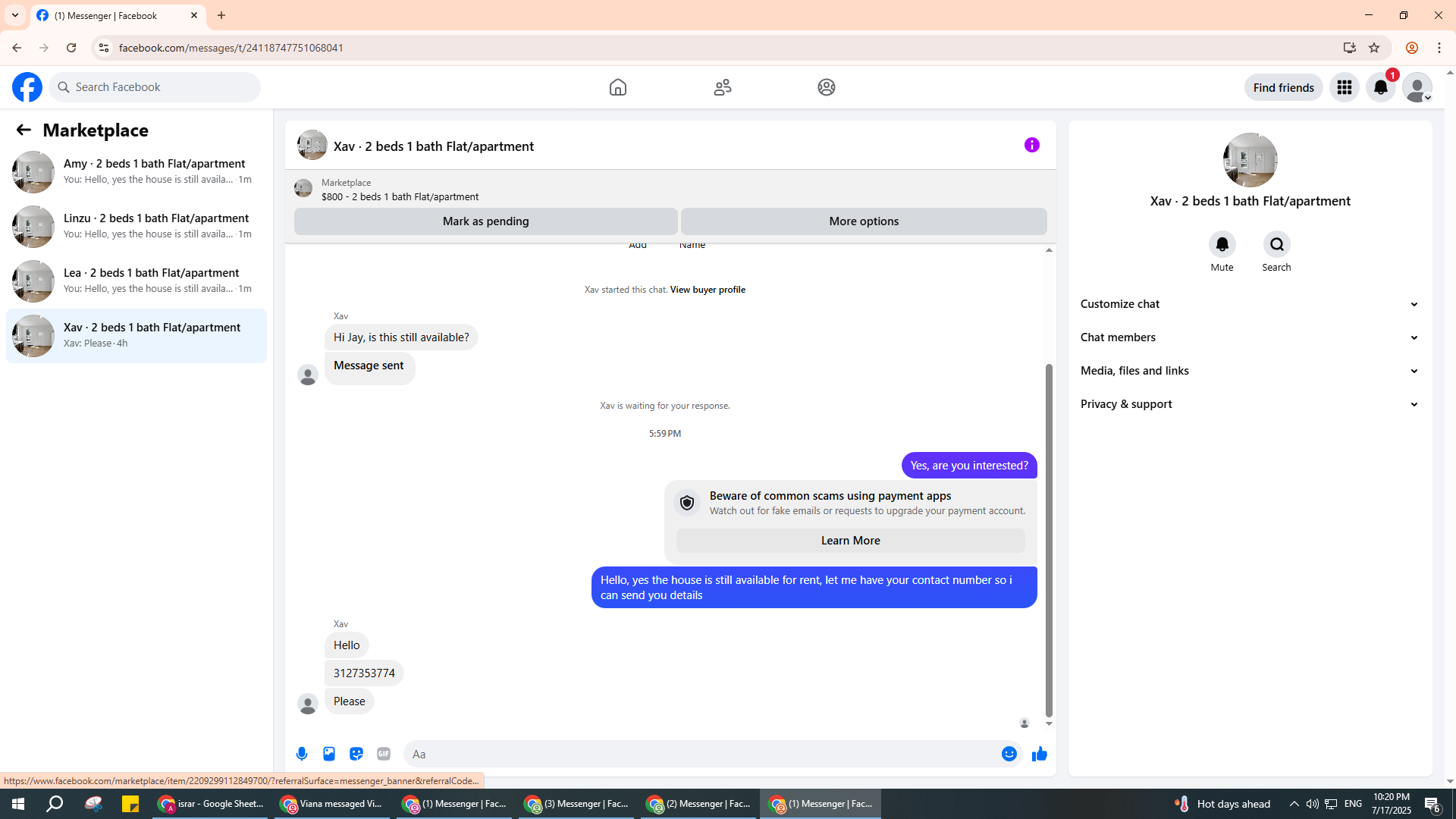Click the Chrome profile icon
This screenshot has width=1456, height=819.
(x=1412, y=48)
